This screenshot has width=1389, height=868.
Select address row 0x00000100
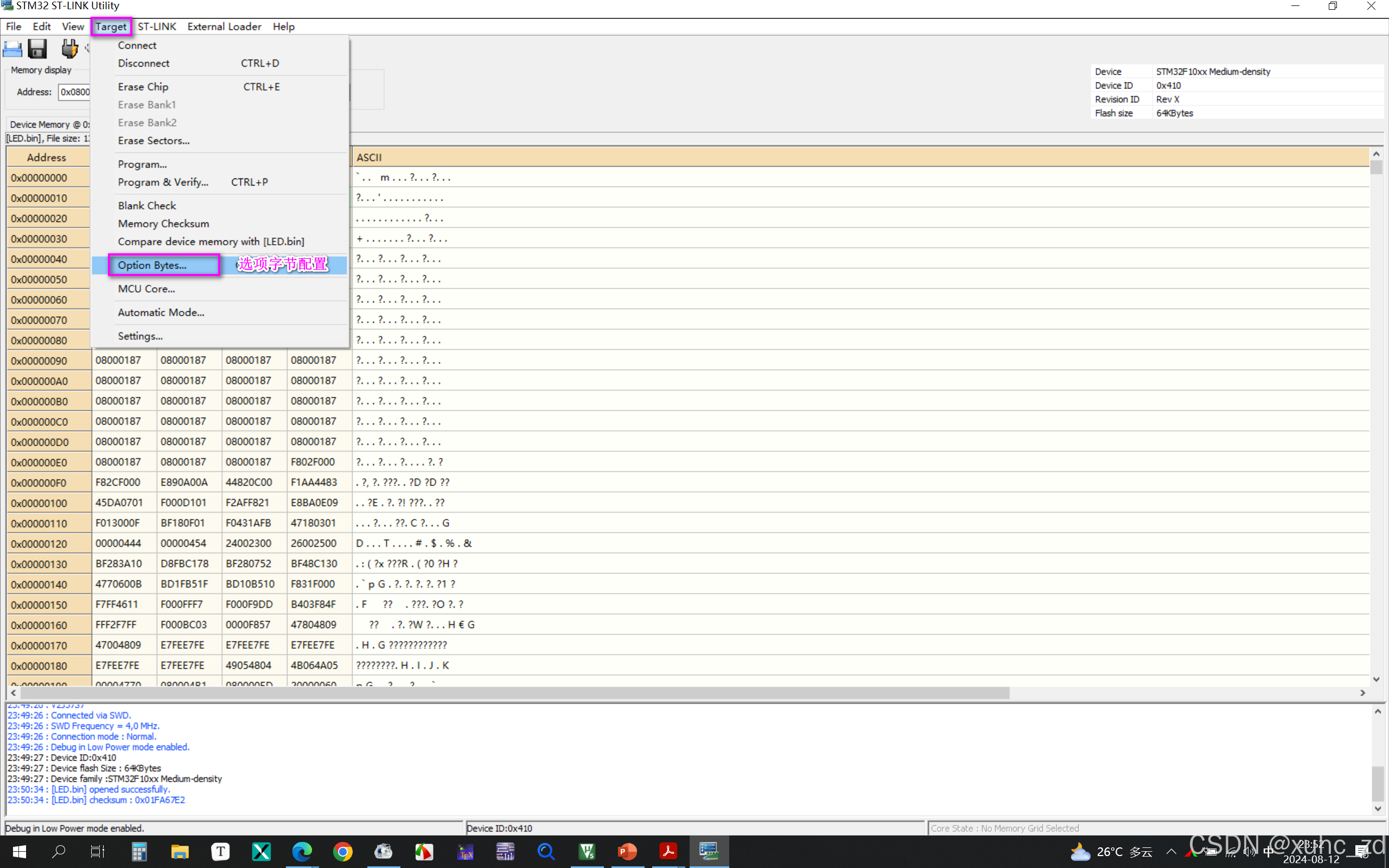coord(49,503)
